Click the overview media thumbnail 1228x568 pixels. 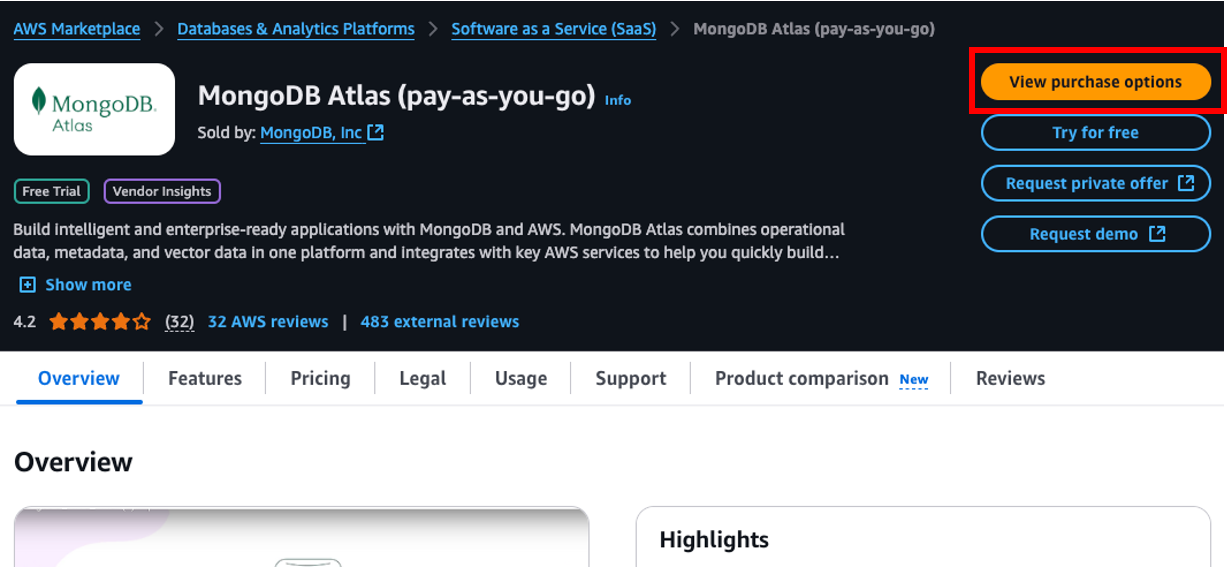point(302,537)
